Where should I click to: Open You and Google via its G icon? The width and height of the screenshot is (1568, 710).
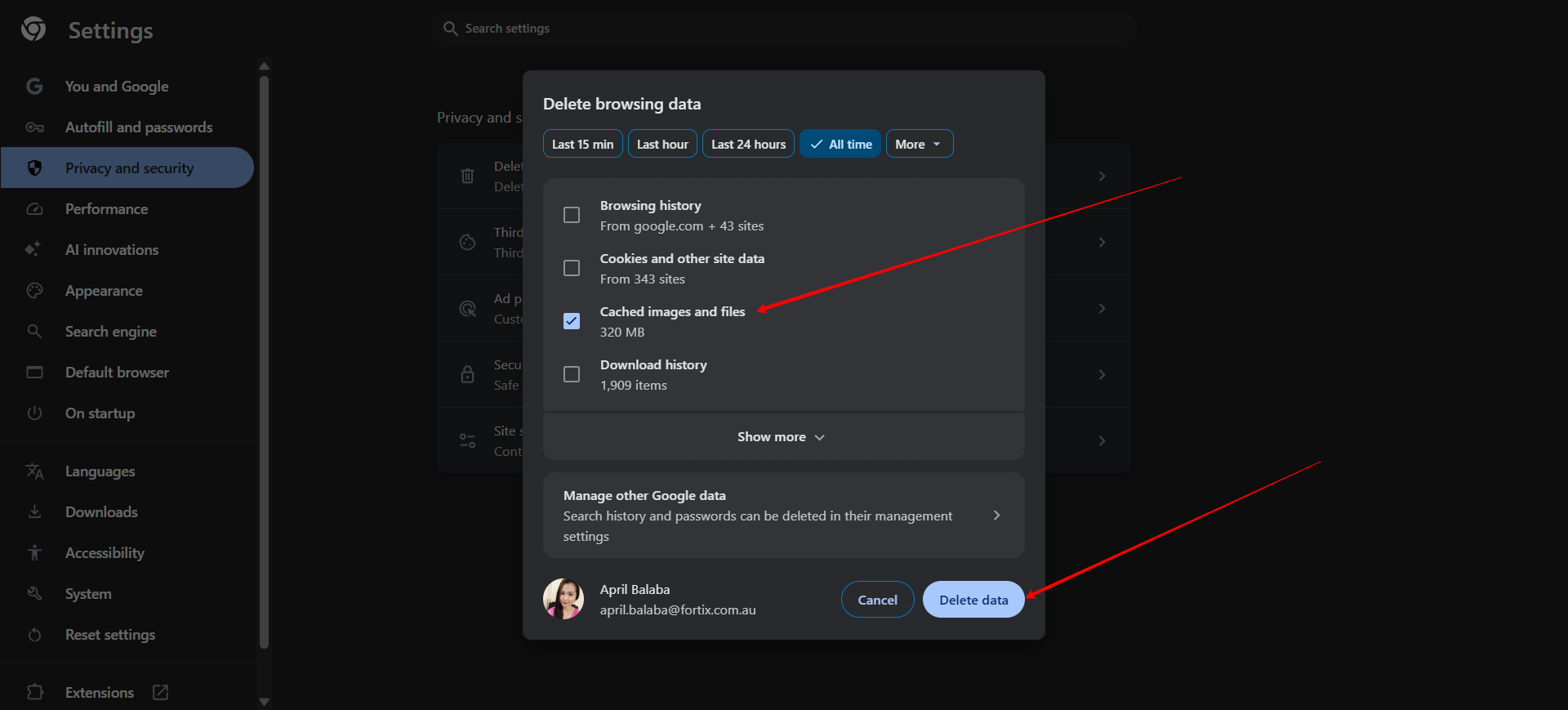point(34,87)
